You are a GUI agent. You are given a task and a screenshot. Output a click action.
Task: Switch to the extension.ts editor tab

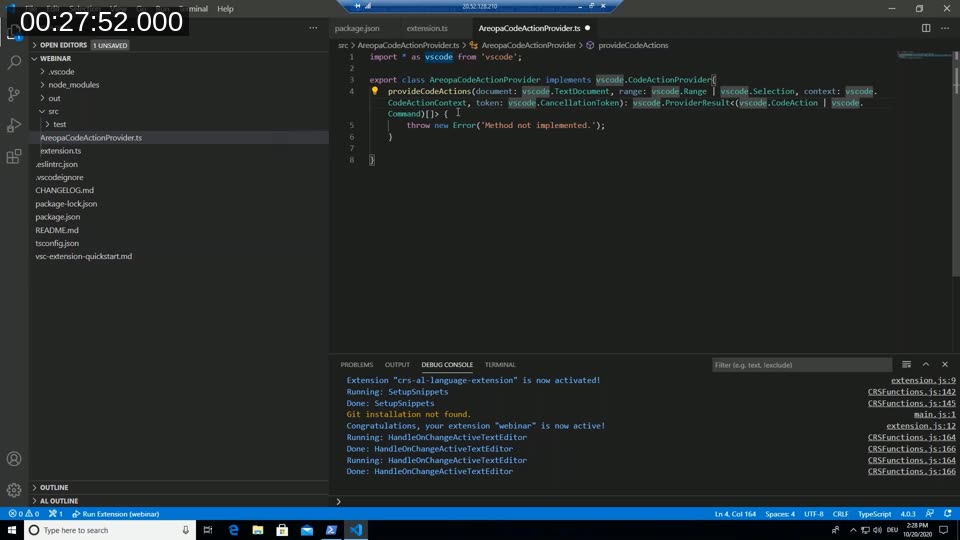tap(427, 28)
